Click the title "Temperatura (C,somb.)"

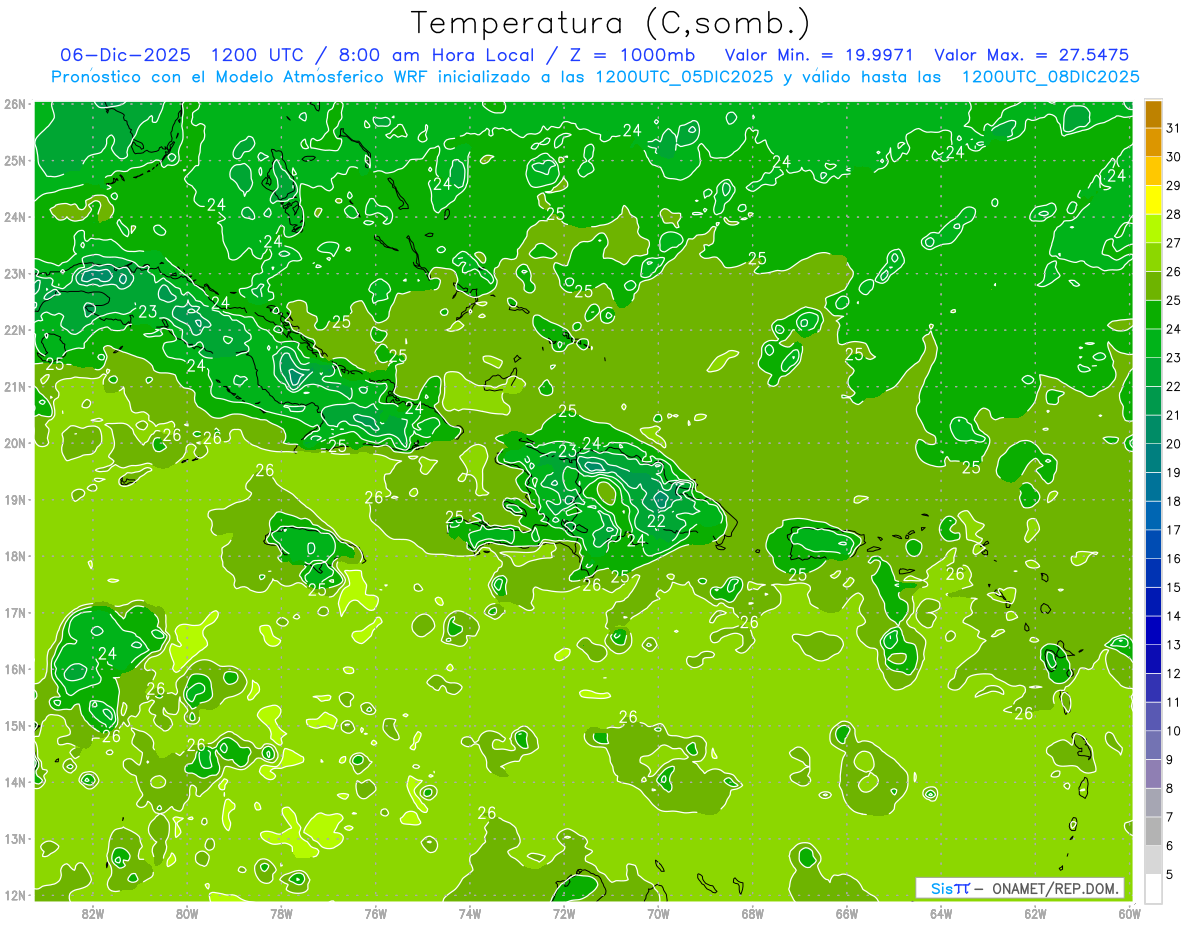pos(610,23)
